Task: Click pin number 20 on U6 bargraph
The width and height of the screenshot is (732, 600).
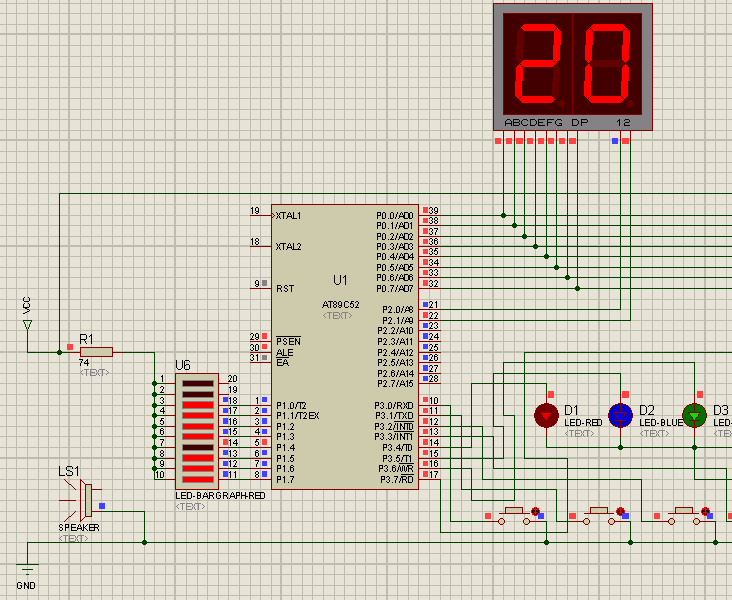Action: click(x=232, y=379)
